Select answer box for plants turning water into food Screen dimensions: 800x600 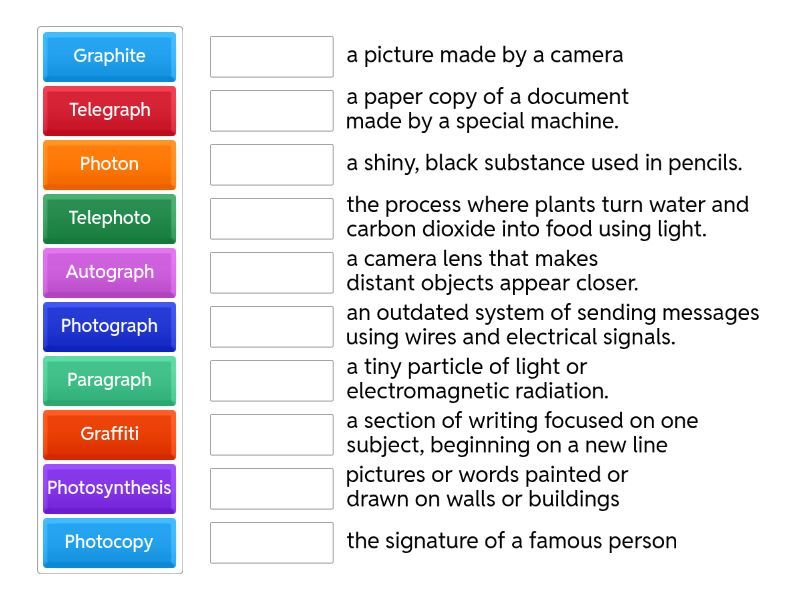point(271,218)
